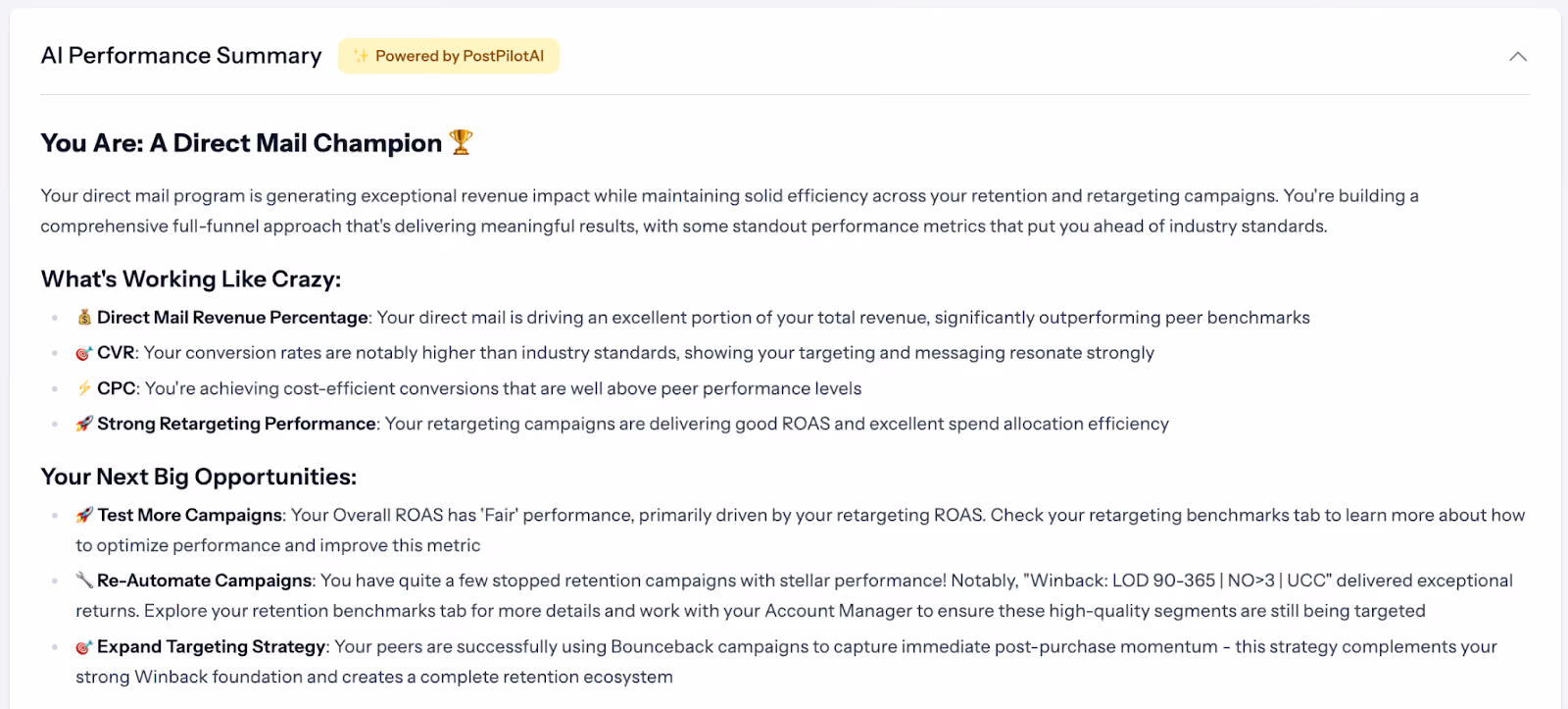The image size is (1568, 709).
Task: Click the Strong Retargeting Performance label
Action: tap(236, 424)
